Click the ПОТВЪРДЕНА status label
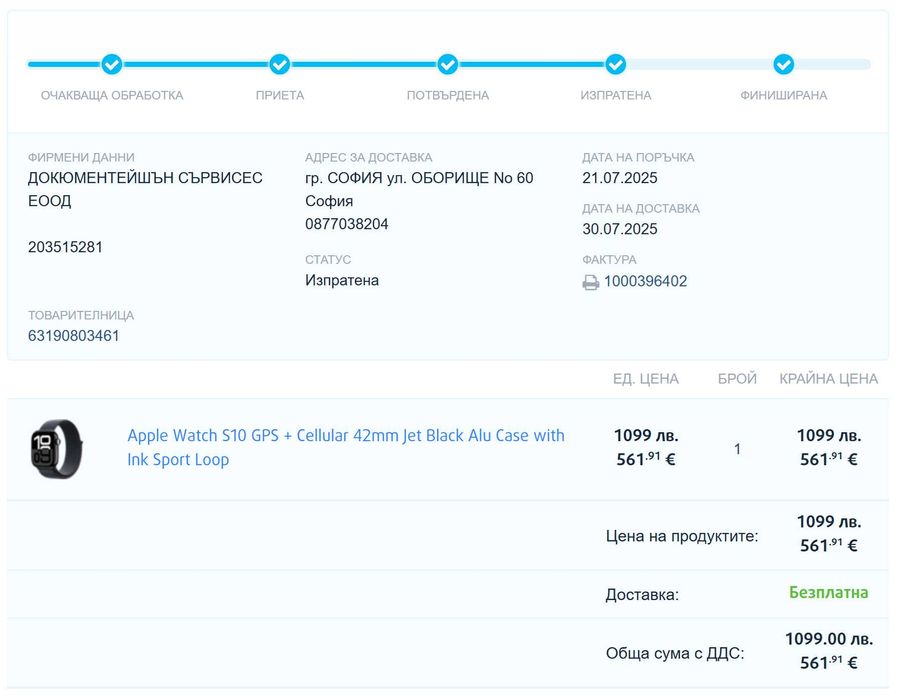The height and width of the screenshot is (700, 897). click(x=448, y=96)
